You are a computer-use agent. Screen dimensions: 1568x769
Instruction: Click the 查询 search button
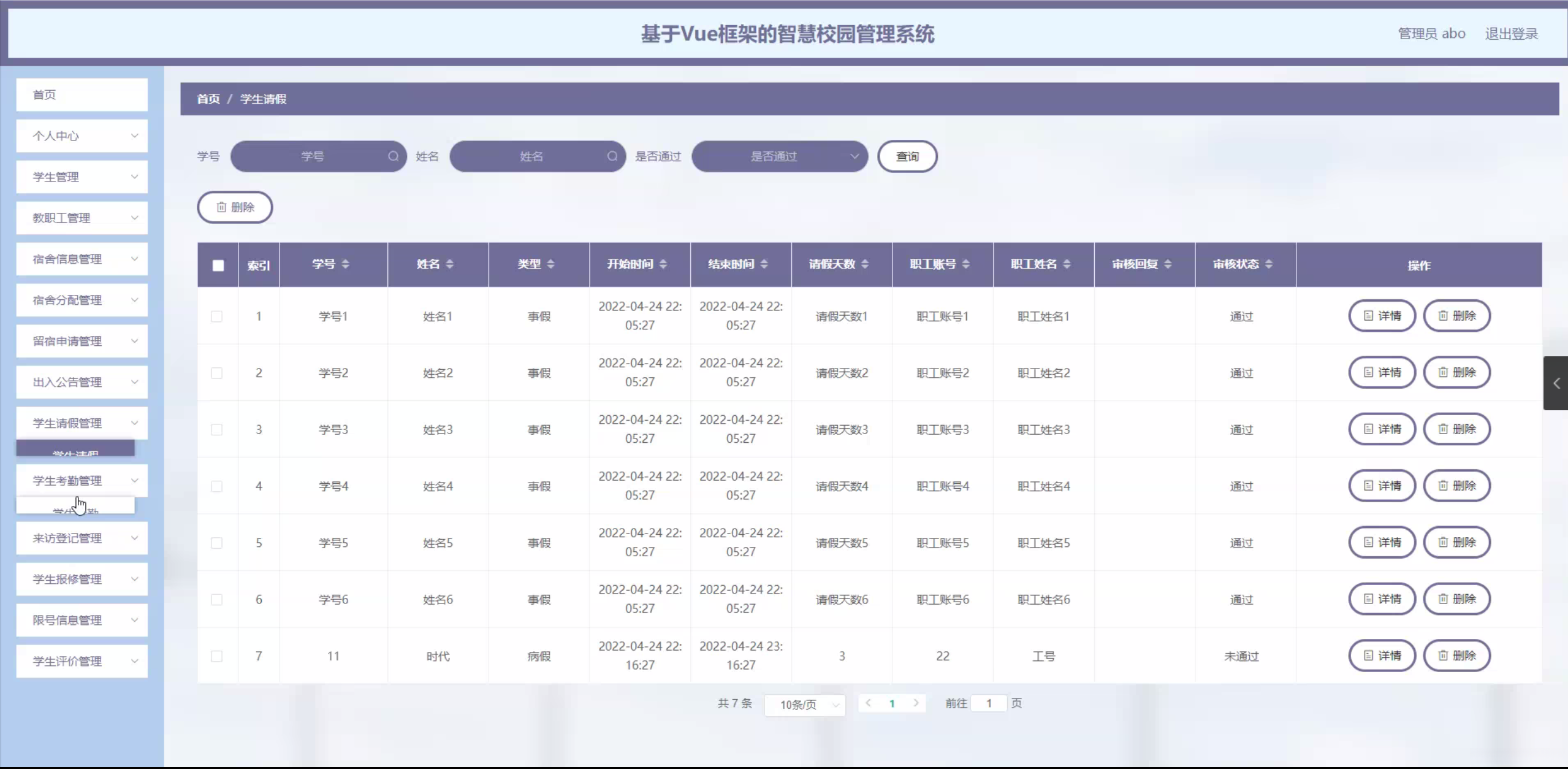point(907,156)
